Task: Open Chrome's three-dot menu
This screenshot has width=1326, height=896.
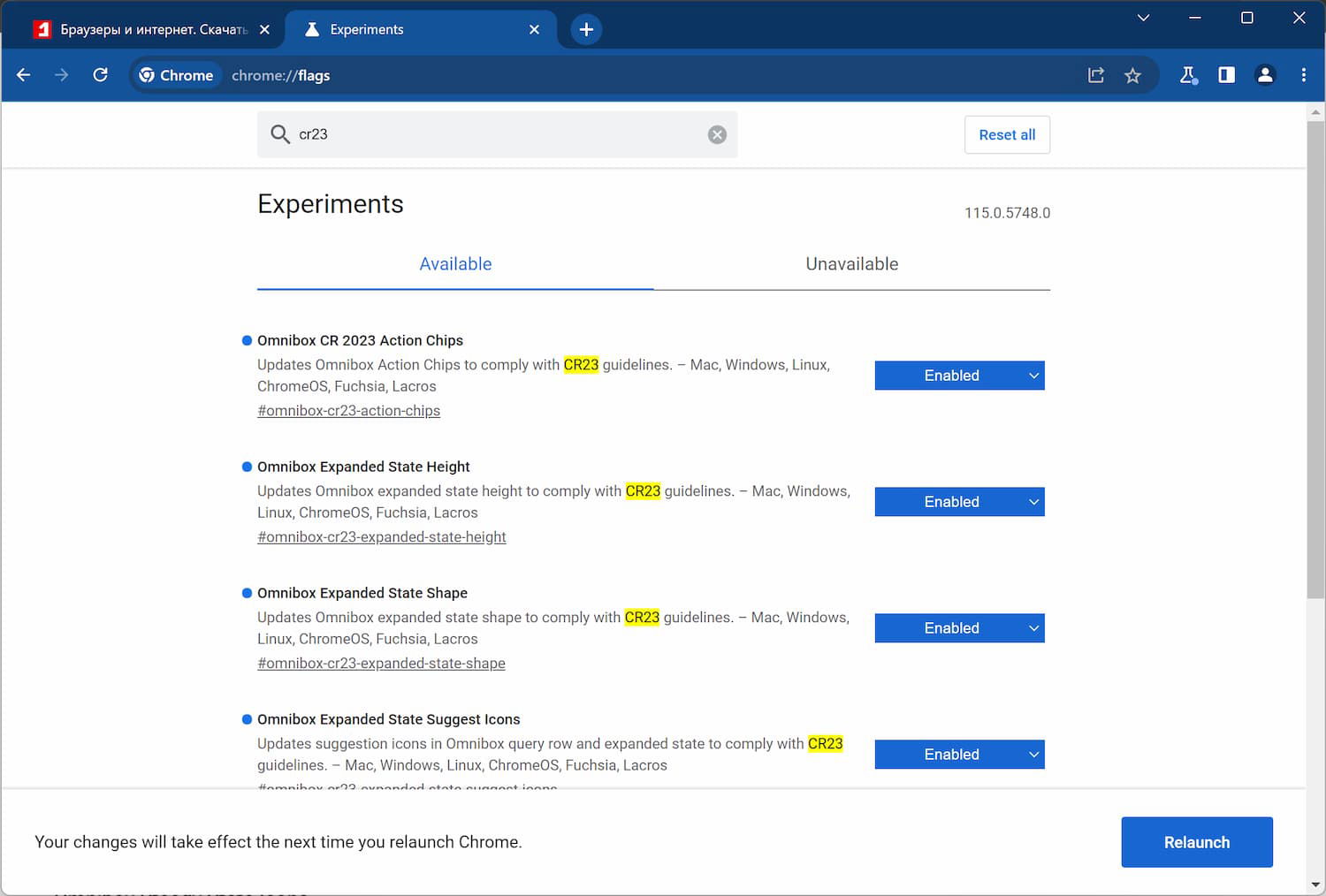Action: coord(1304,75)
